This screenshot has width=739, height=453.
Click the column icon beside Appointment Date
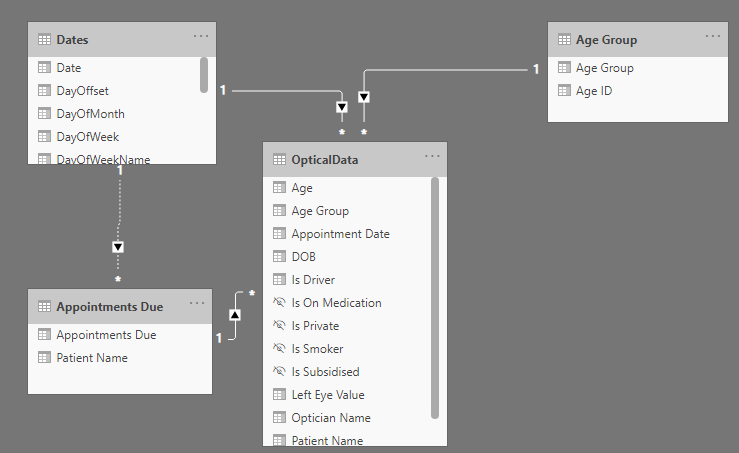pyautogui.click(x=279, y=234)
